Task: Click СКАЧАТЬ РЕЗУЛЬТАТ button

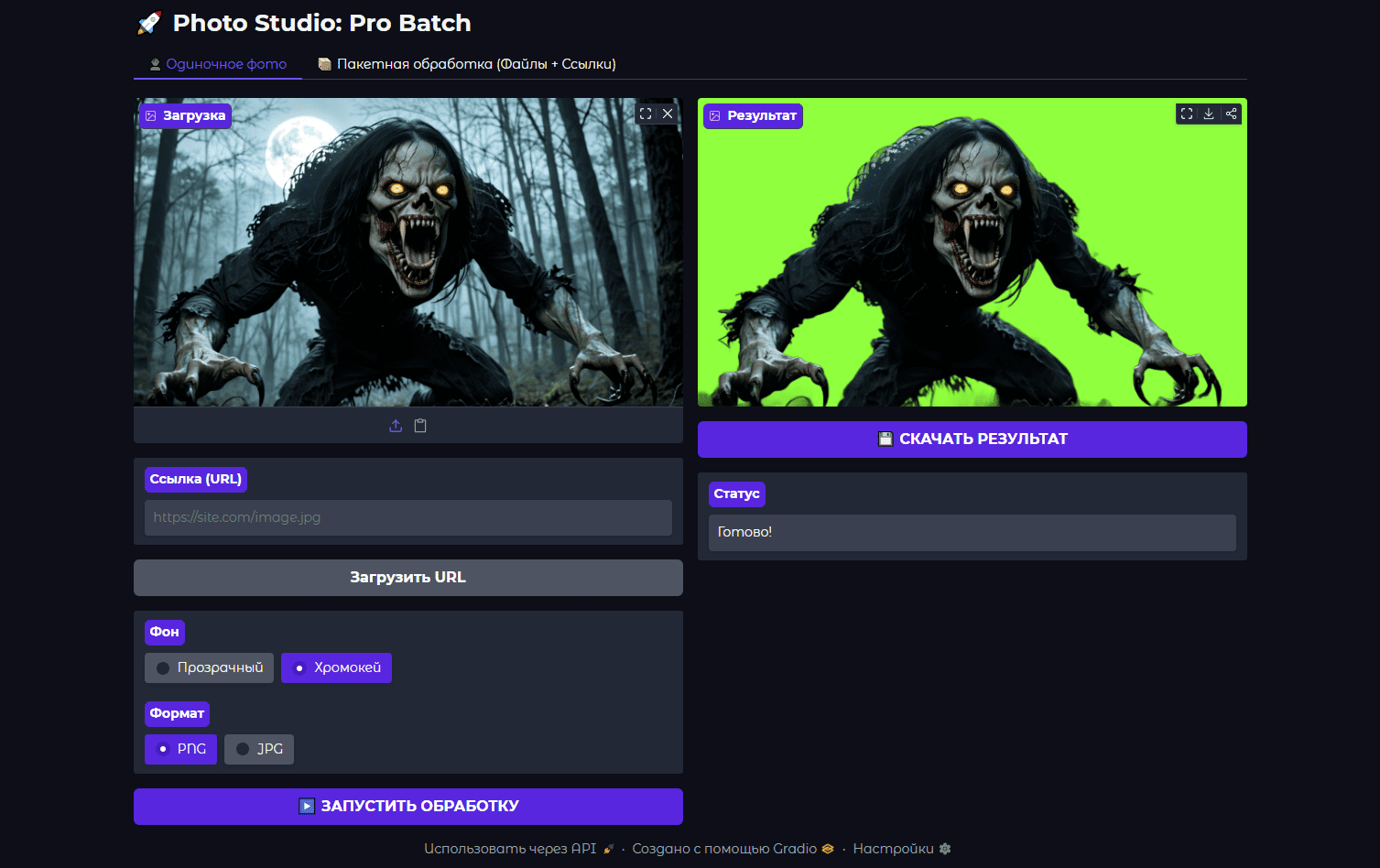Action: (x=972, y=439)
